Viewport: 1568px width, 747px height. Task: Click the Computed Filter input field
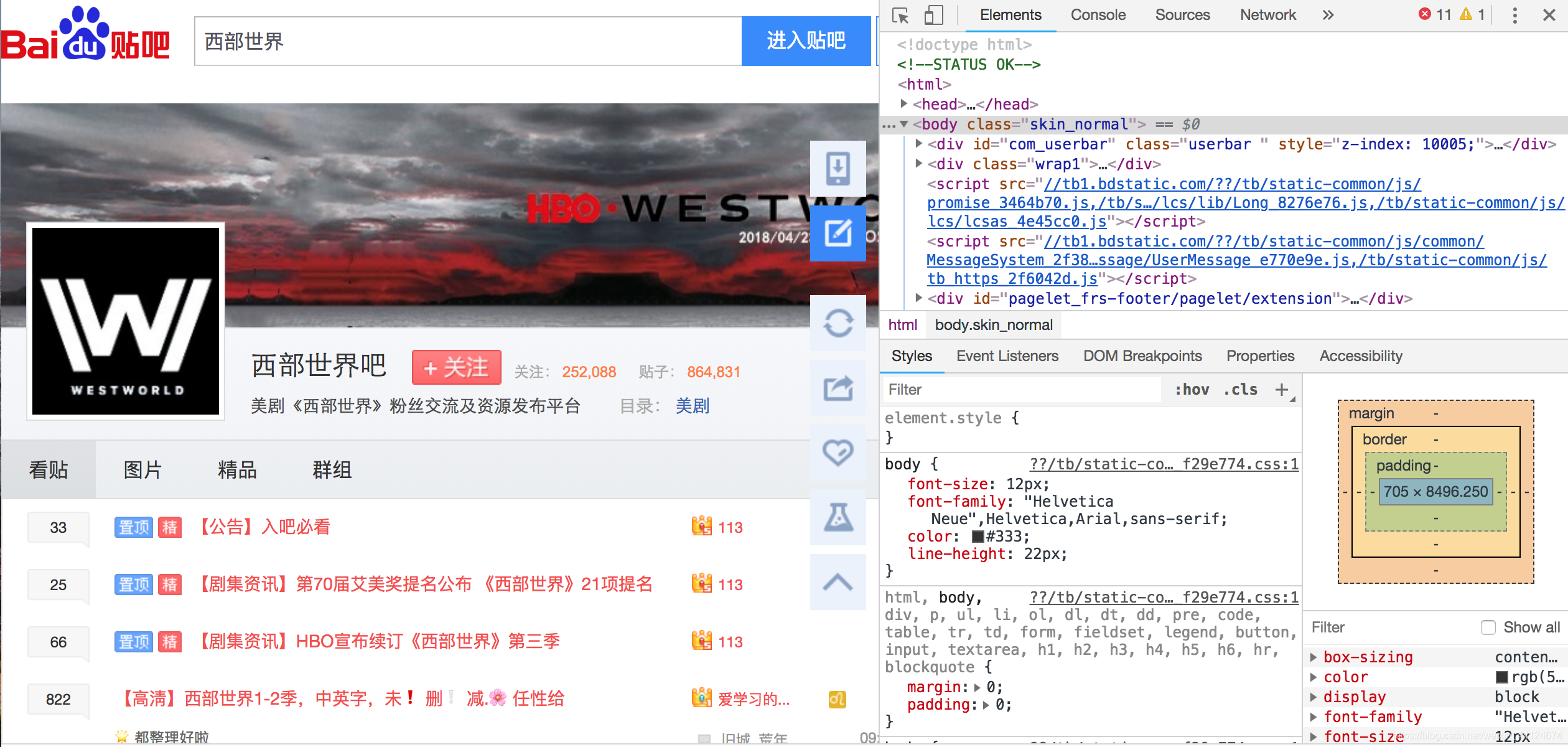point(1391,627)
